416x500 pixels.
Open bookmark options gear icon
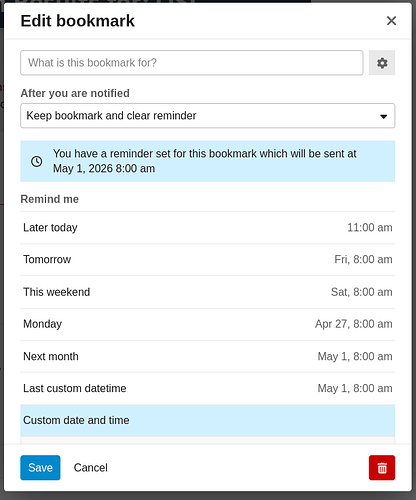click(382, 63)
